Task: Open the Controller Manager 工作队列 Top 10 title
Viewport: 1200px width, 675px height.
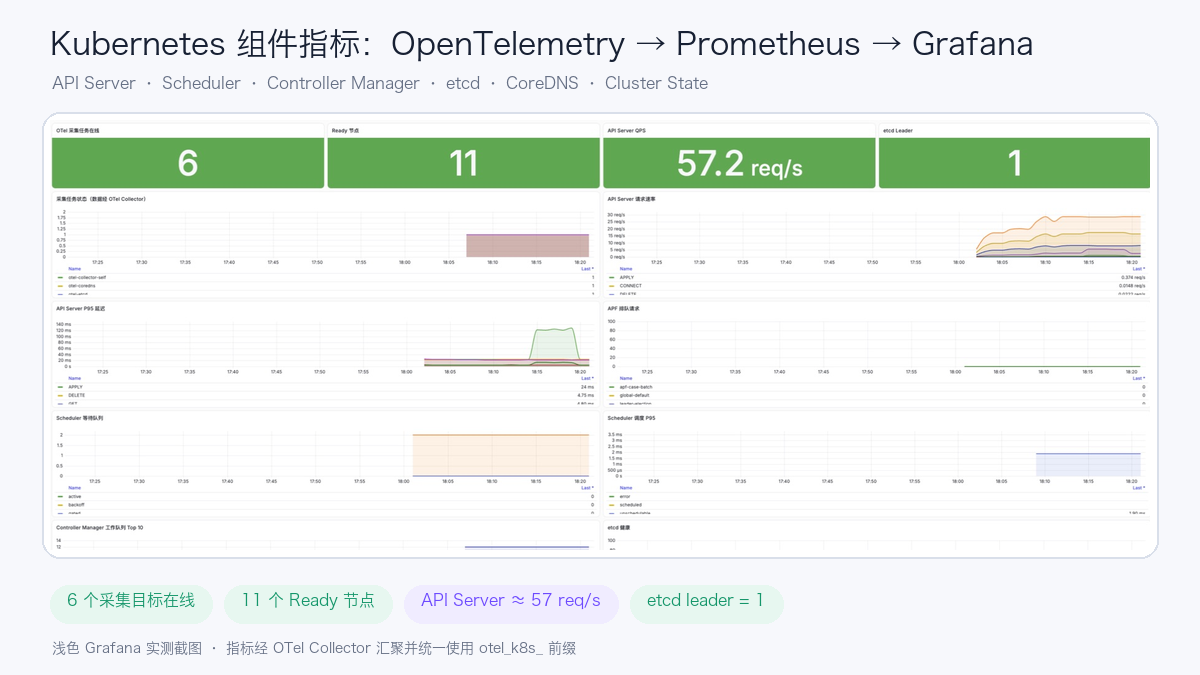Action: click(x=99, y=527)
